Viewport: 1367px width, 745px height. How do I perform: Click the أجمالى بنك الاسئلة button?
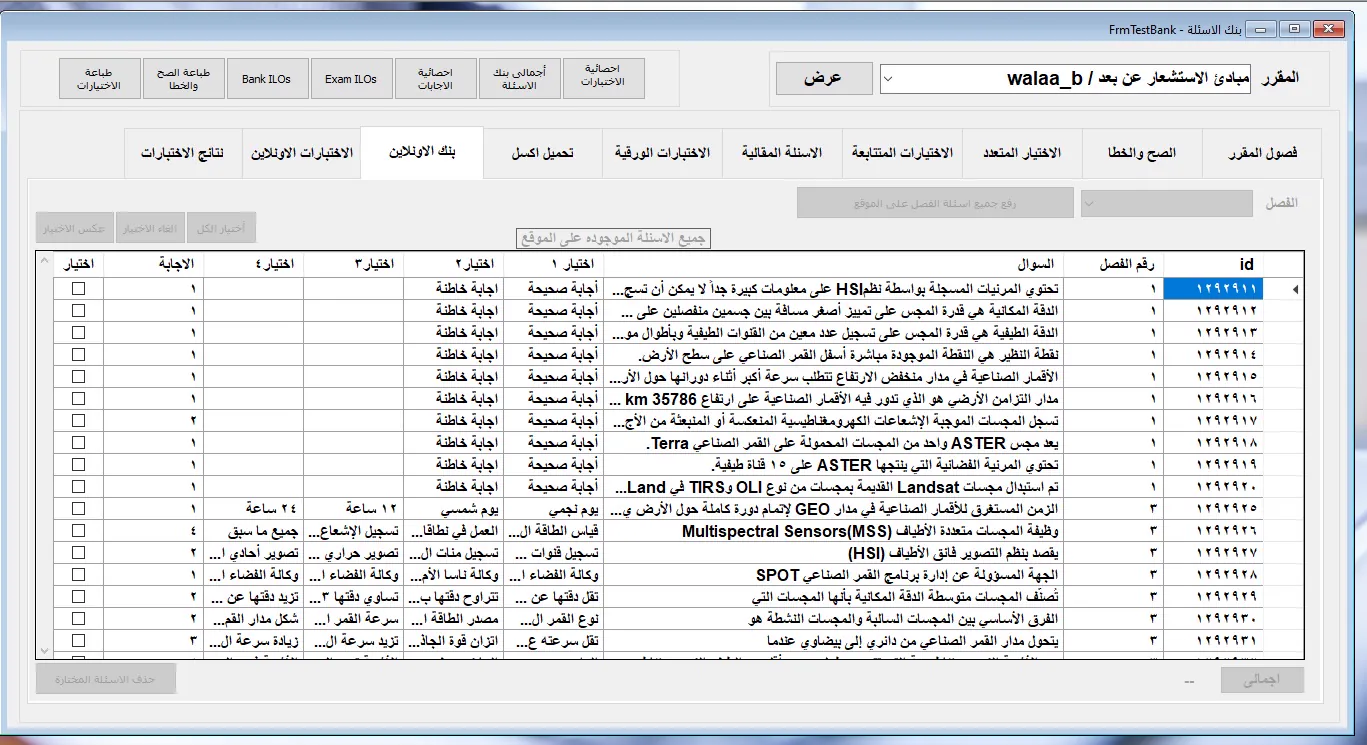coord(519,77)
